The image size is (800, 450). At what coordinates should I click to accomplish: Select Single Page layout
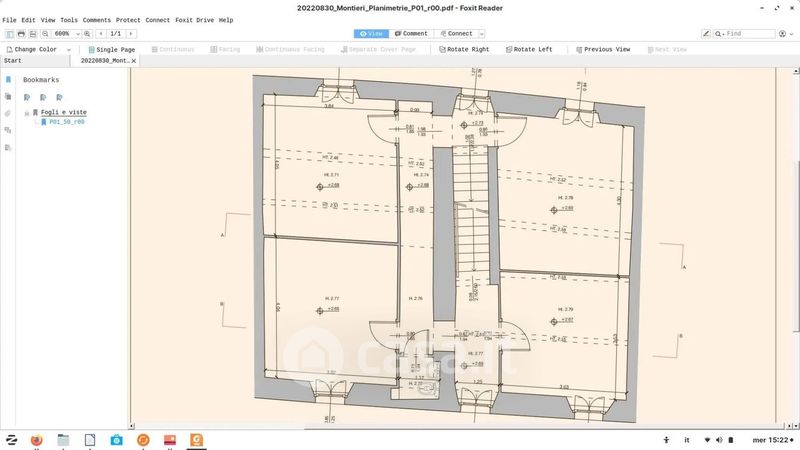pyautogui.click(x=110, y=49)
